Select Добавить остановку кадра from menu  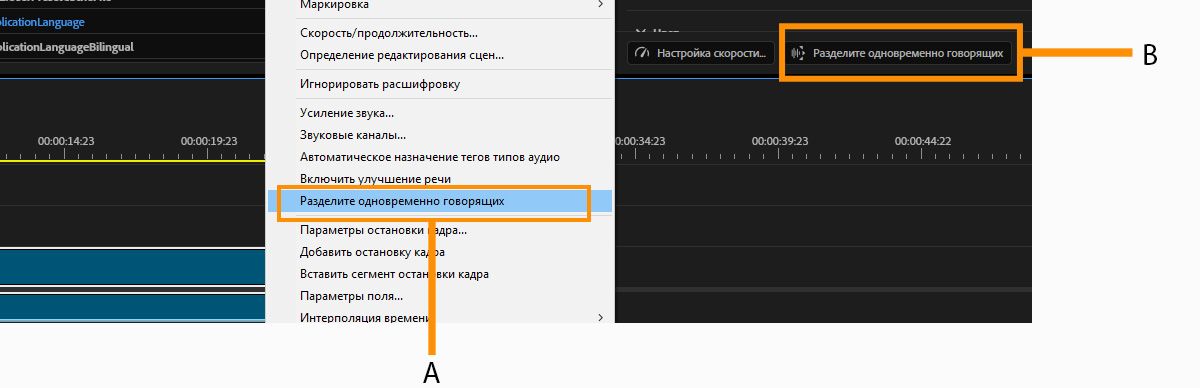point(440,252)
